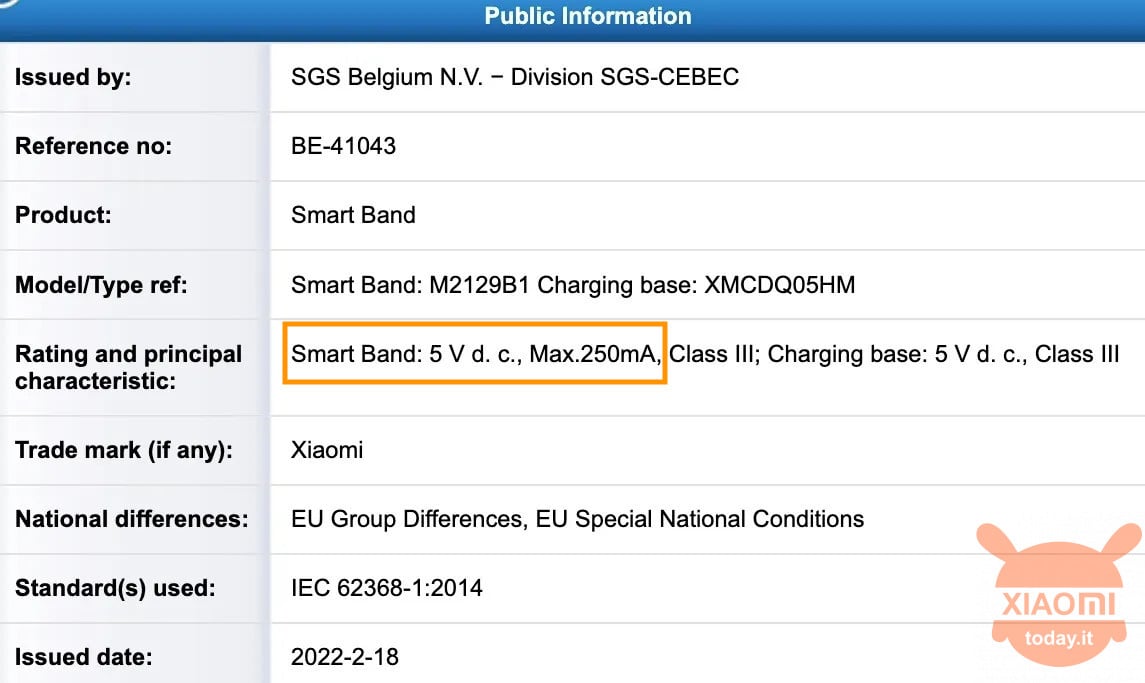The image size is (1145, 683).
Task: Click the issued date 2022-2-18
Action: pyautogui.click(x=345, y=657)
